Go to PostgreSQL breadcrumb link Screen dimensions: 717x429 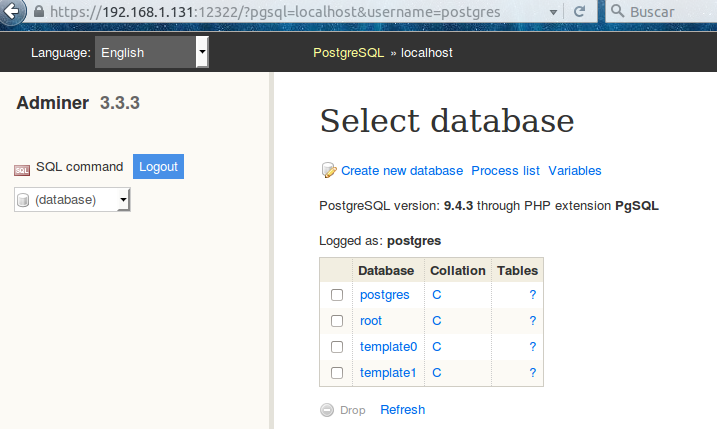coord(348,53)
